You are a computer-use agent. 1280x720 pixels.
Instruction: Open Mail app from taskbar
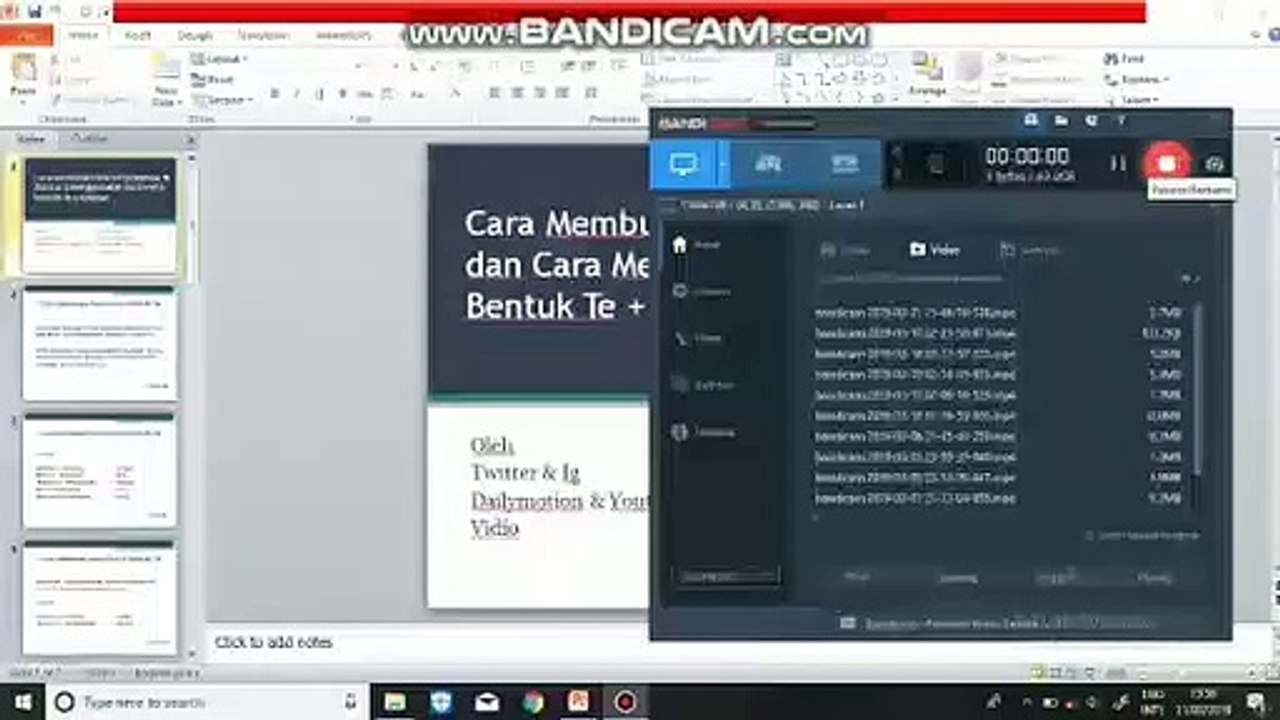tap(487, 702)
